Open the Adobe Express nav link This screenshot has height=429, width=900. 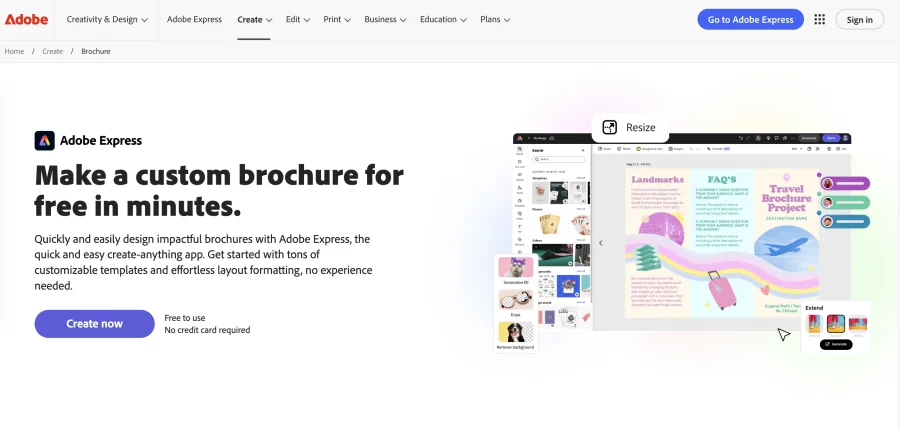point(194,20)
